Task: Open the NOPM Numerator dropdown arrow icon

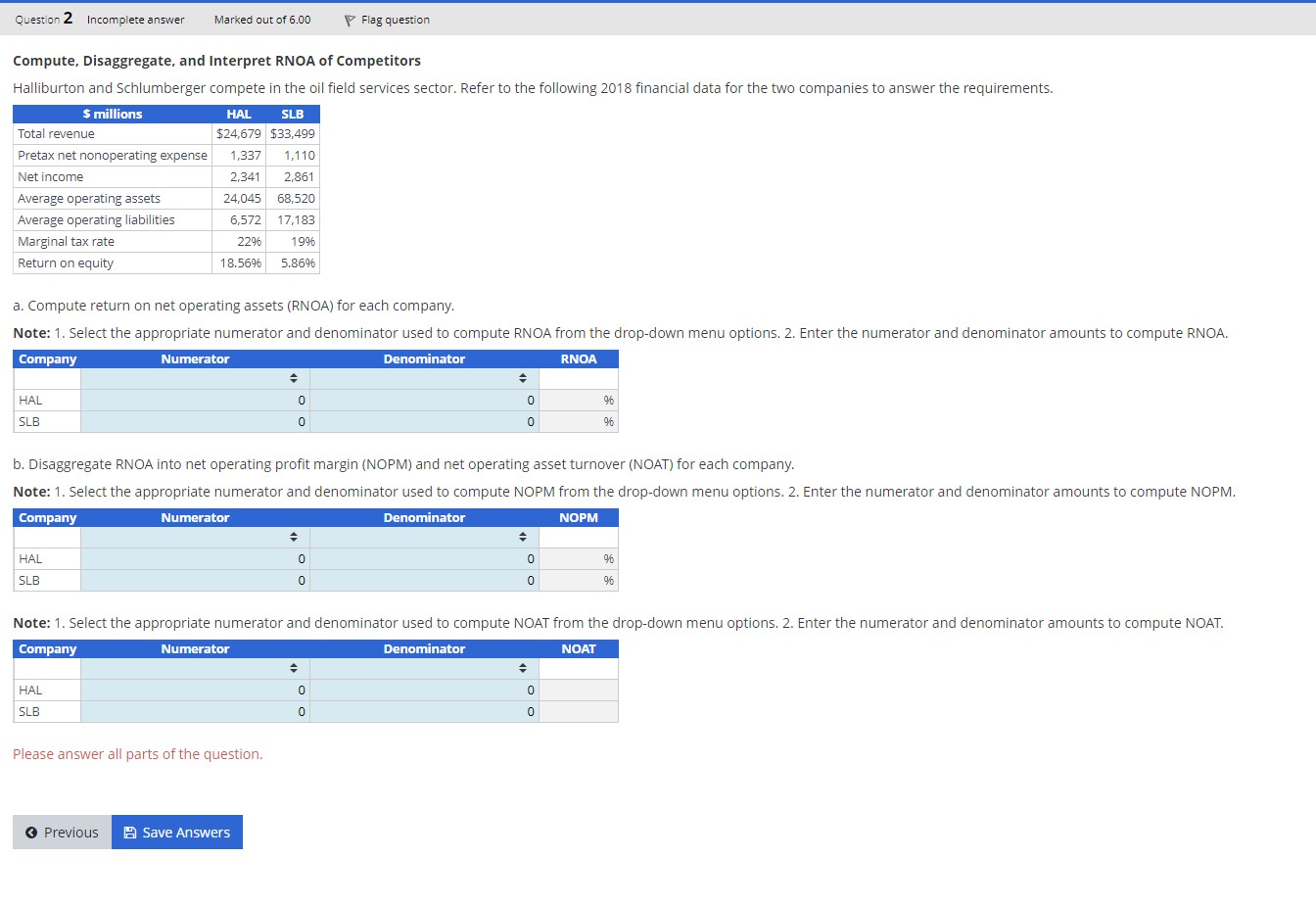Action: pyautogui.click(x=295, y=537)
